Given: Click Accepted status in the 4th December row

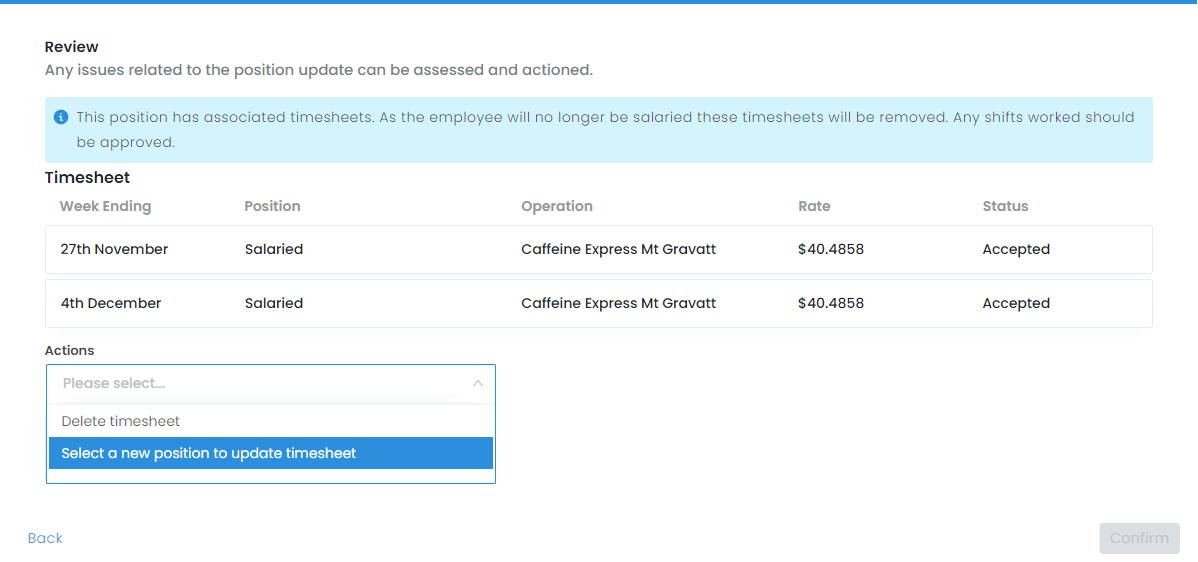Looking at the screenshot, I should [x=1016, y=303].
